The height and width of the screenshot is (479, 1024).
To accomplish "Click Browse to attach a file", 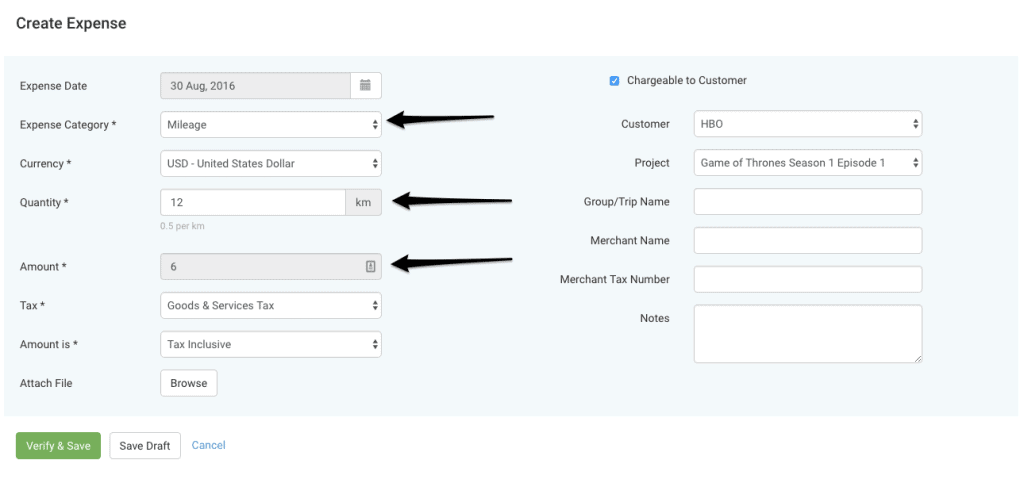I will 189,384.
